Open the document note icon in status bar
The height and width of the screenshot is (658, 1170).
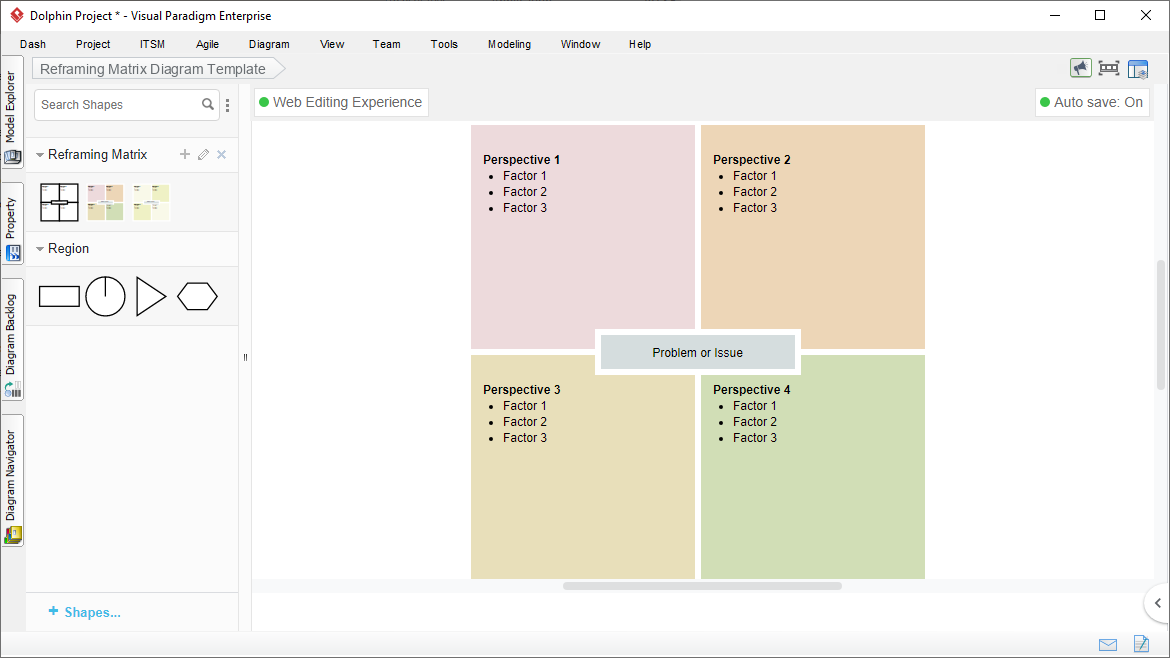tap(1141, 643)
